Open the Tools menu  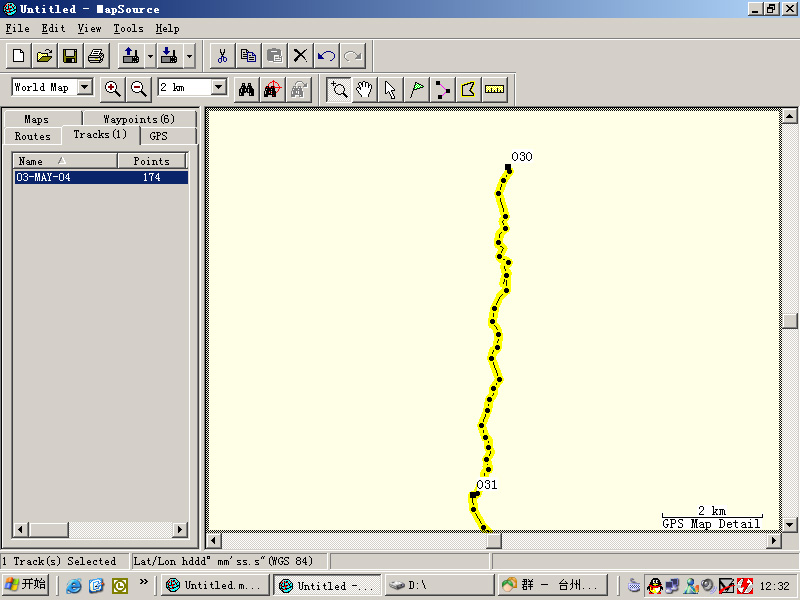click(x=128, y=29)
